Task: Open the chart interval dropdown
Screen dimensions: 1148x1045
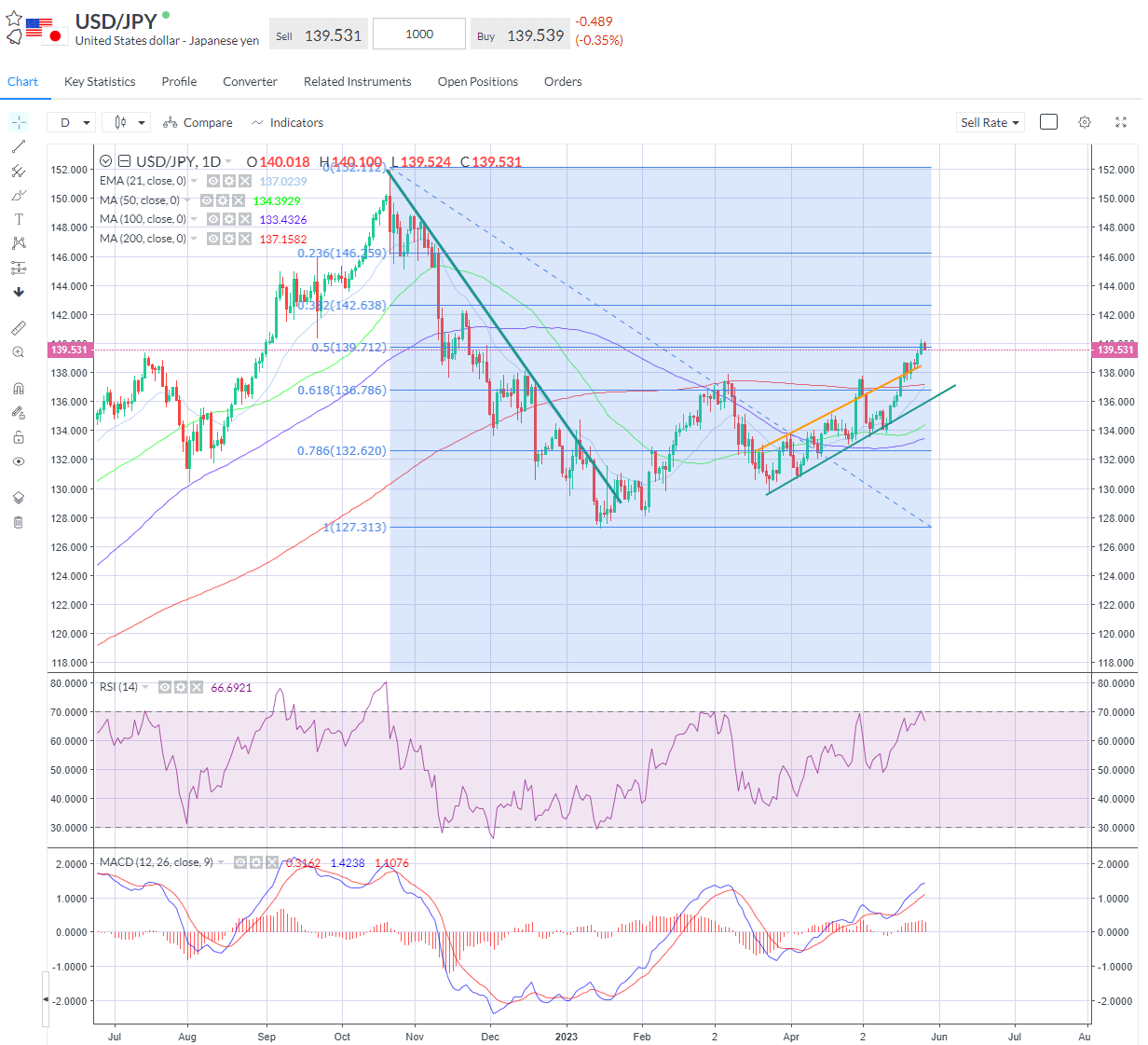Action: [71, 122]
